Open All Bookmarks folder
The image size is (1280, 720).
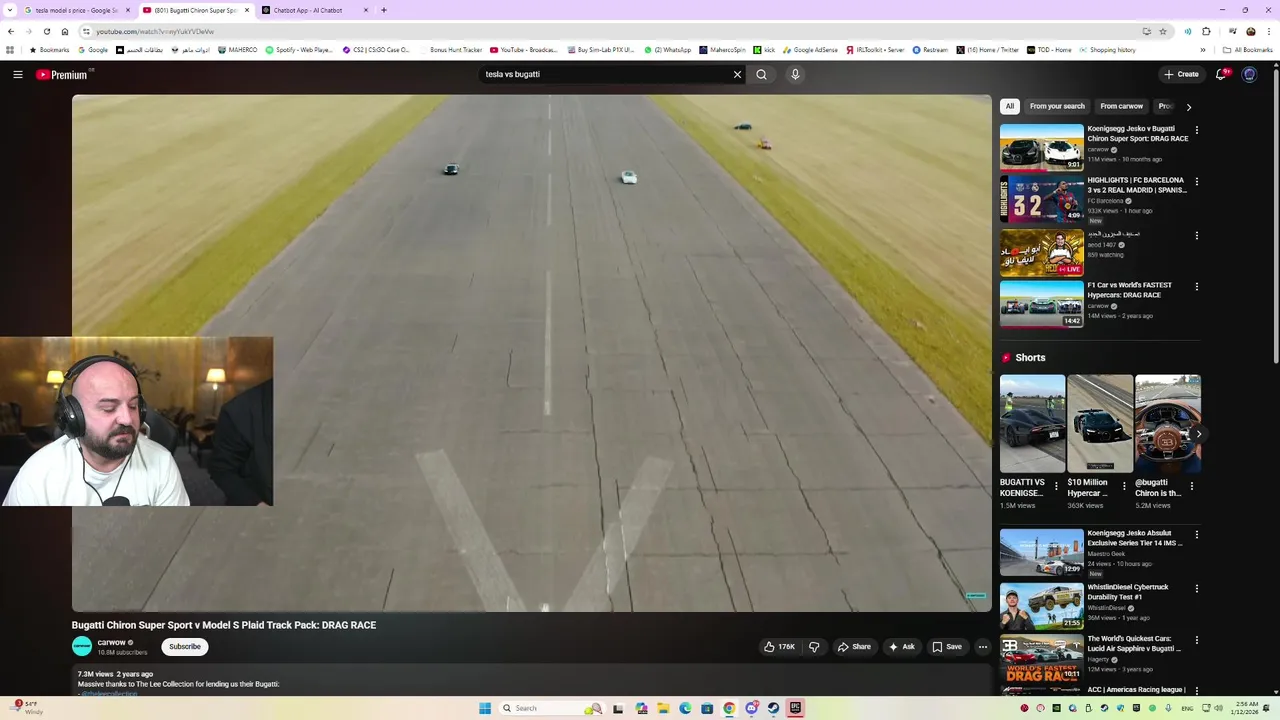(x=1247, y=50)
